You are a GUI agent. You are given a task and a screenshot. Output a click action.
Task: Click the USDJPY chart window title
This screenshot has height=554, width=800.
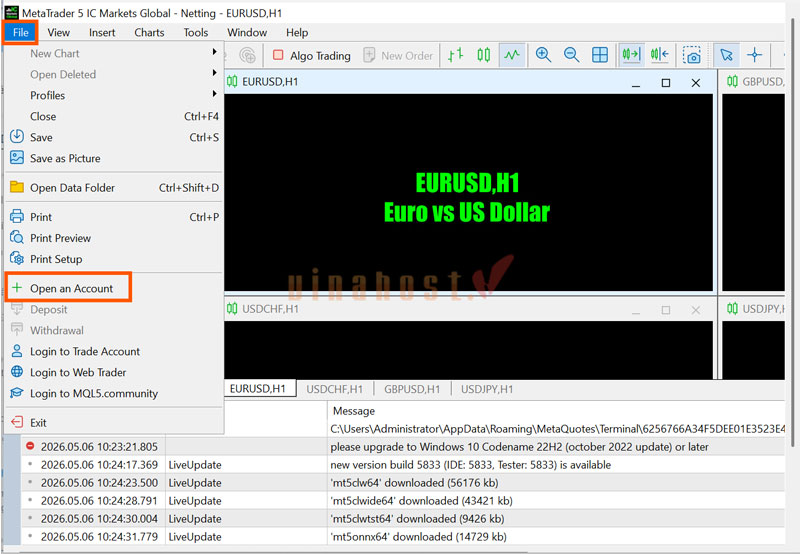coord(763,309)
